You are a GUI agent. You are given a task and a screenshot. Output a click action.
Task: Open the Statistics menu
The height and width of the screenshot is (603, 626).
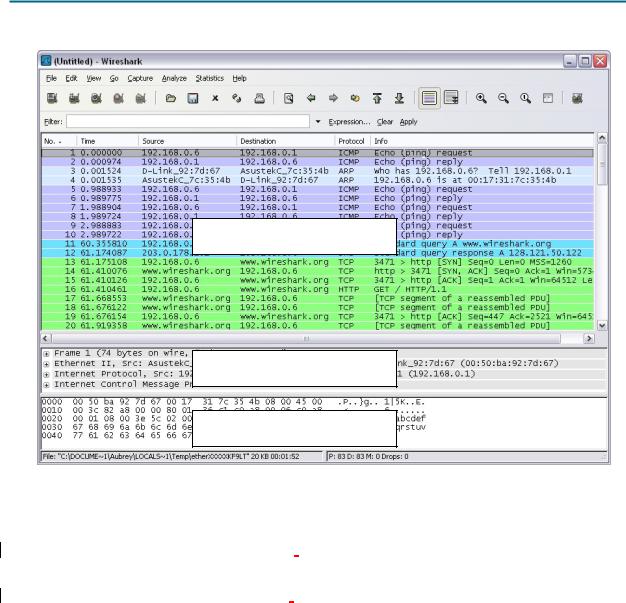210,78
